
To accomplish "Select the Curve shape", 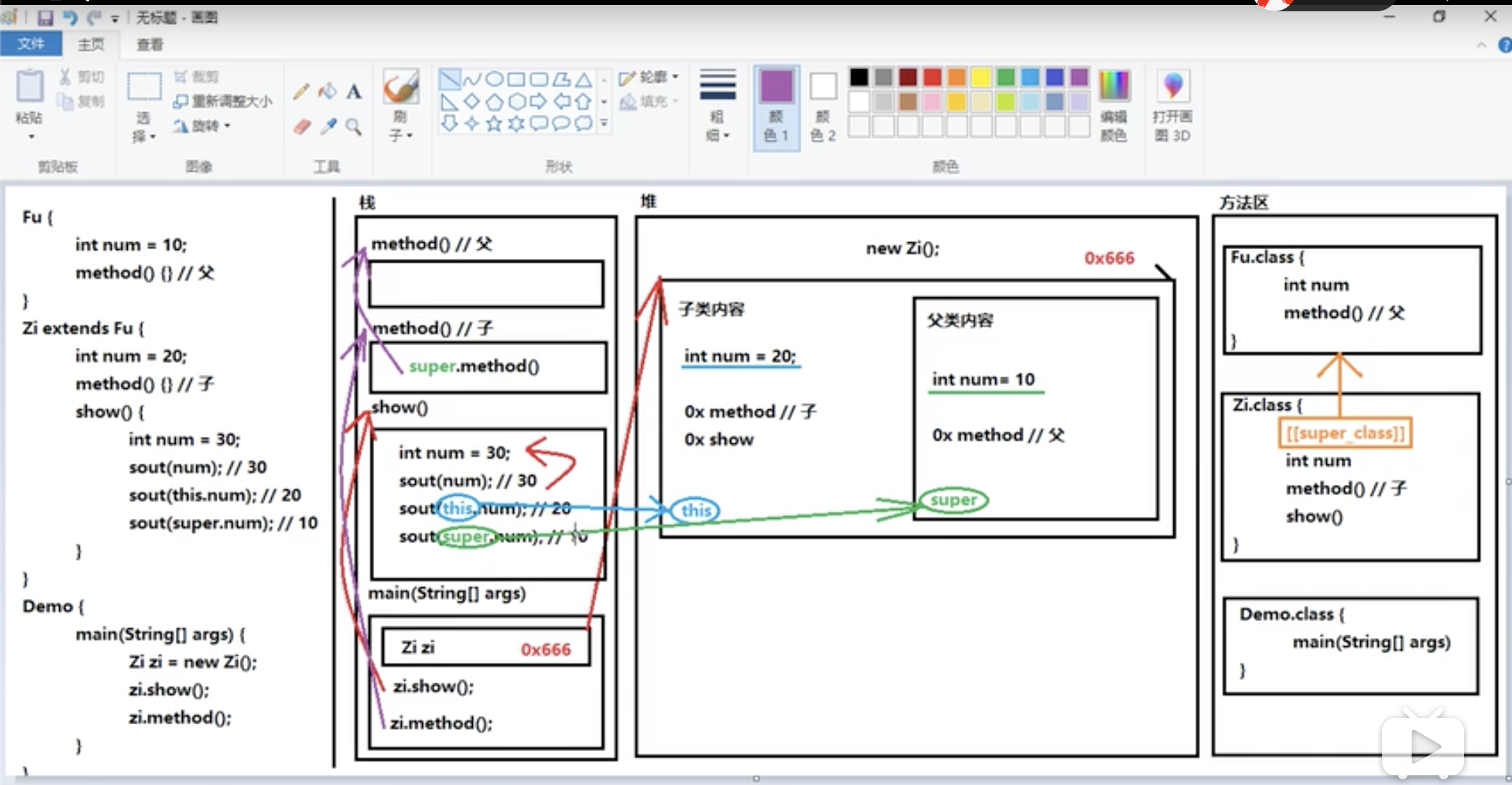I will pyautogui.click(x=472, y=79).
